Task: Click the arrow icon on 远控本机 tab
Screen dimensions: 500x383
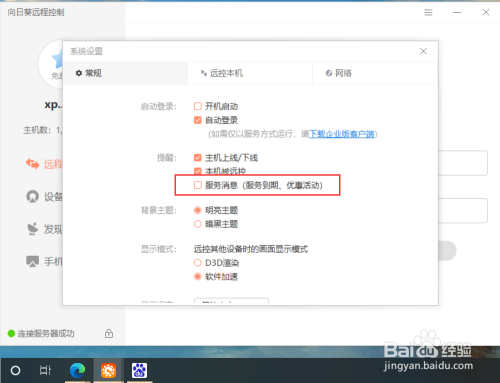Action: [x=203, y=73]
